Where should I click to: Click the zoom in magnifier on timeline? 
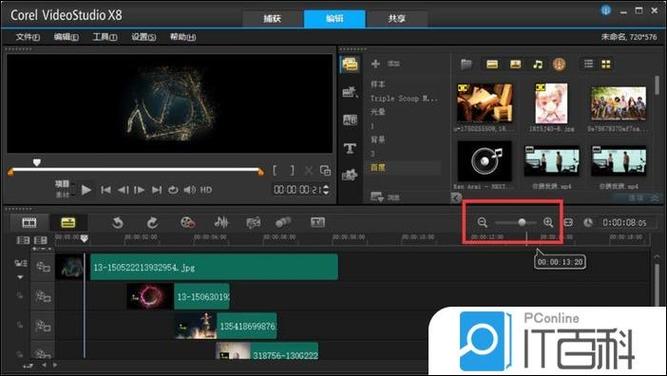click(548, 222)
